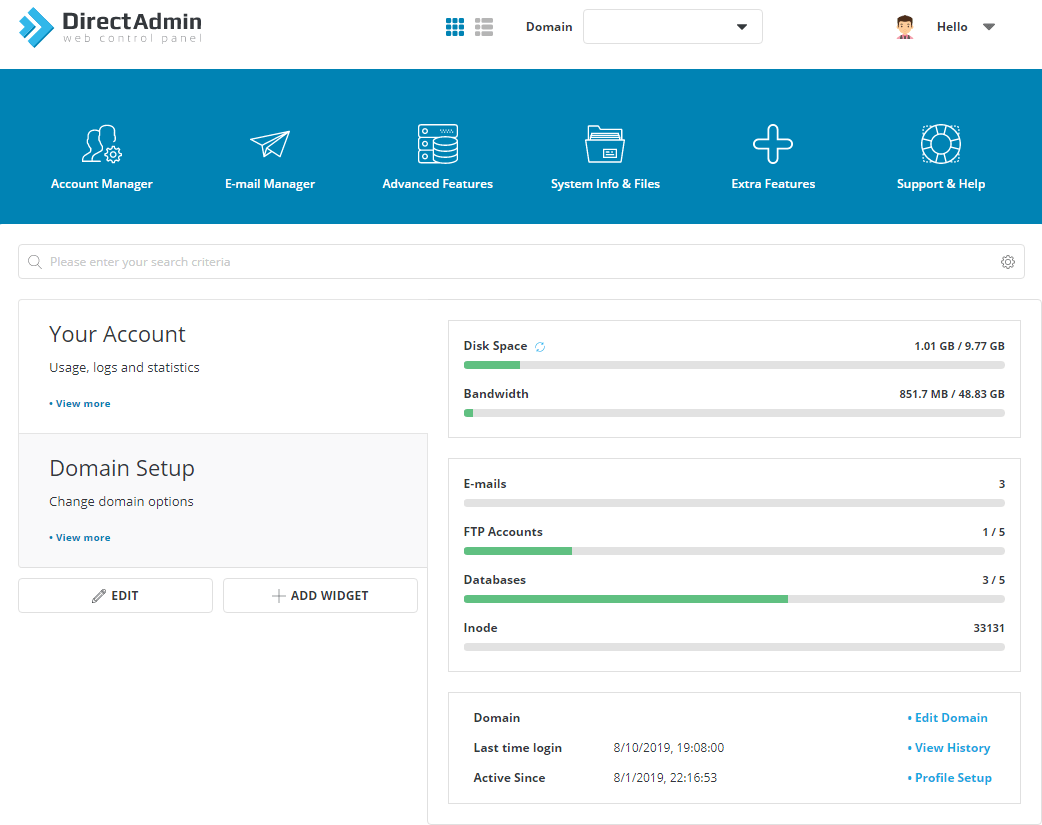Open the search settings gear
The height and width of the screenshot is (825, 1042).
1008,261
